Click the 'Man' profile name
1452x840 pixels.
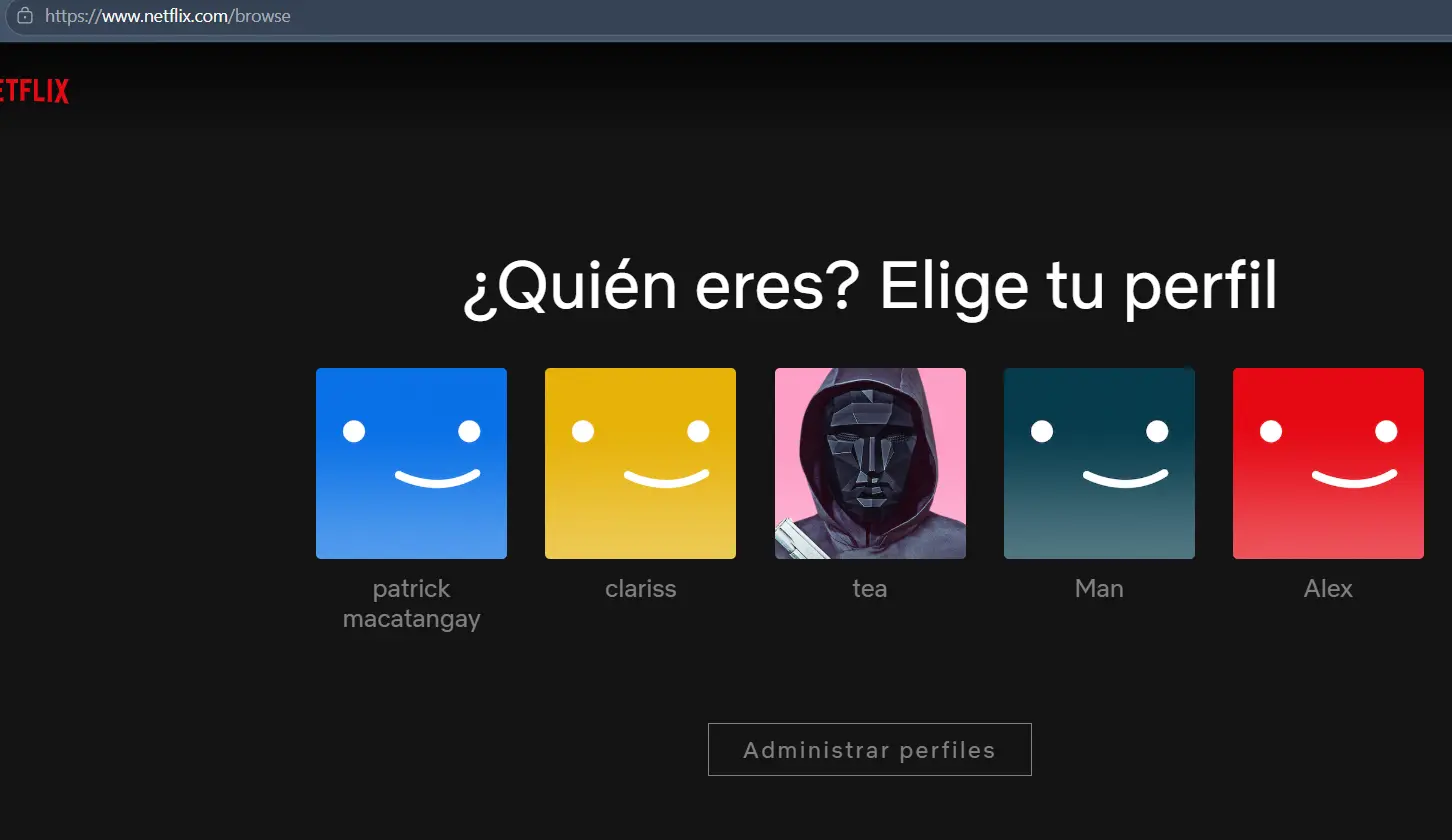(x=1099, y=589)
